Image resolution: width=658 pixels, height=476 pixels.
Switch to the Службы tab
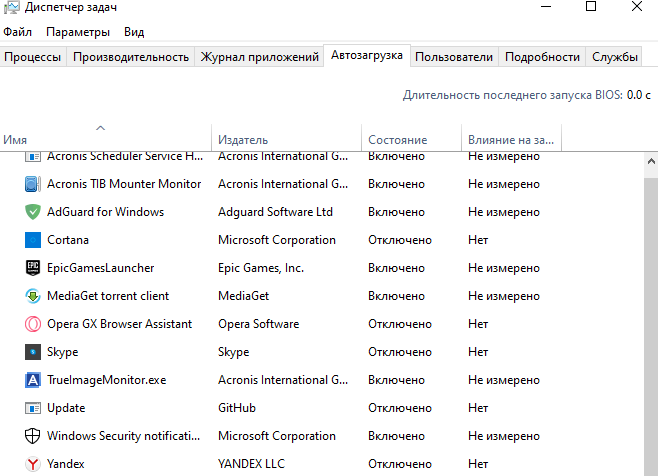pyautogui.click(x=615, y=57)
